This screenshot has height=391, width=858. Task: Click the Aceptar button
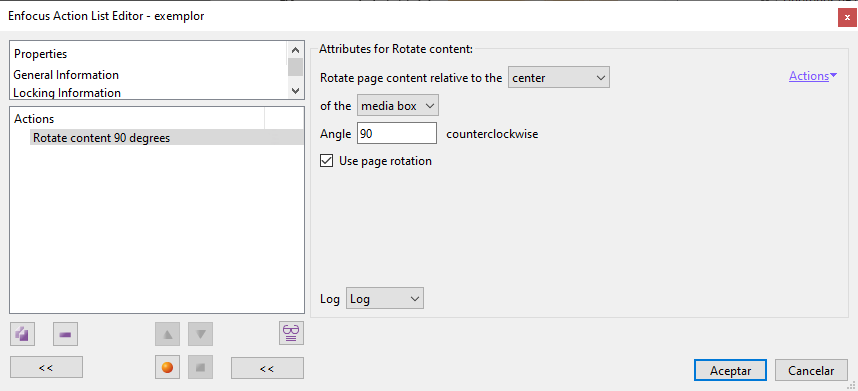point(731,370)
